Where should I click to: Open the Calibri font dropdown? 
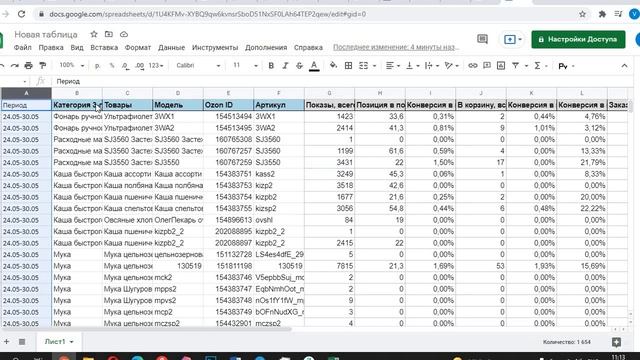[198, 65]
